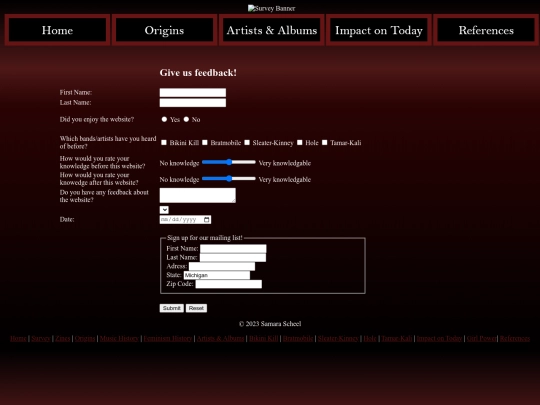Open Artists & Albums navigation tab
The image size is (540, 405).
[x=271, y=30]
